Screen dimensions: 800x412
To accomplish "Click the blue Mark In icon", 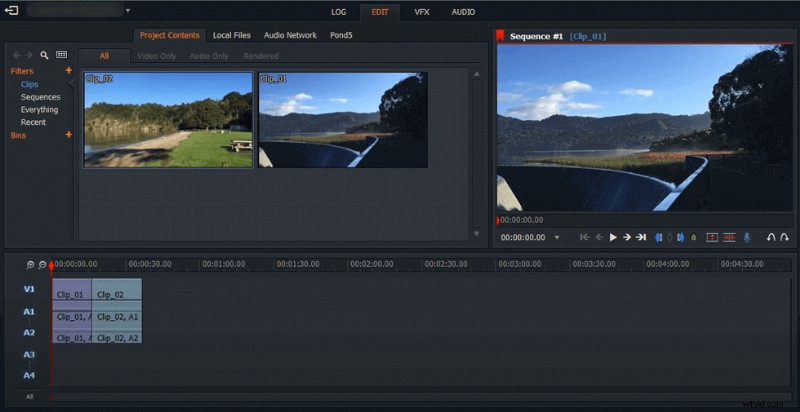I will click(659, 237).
